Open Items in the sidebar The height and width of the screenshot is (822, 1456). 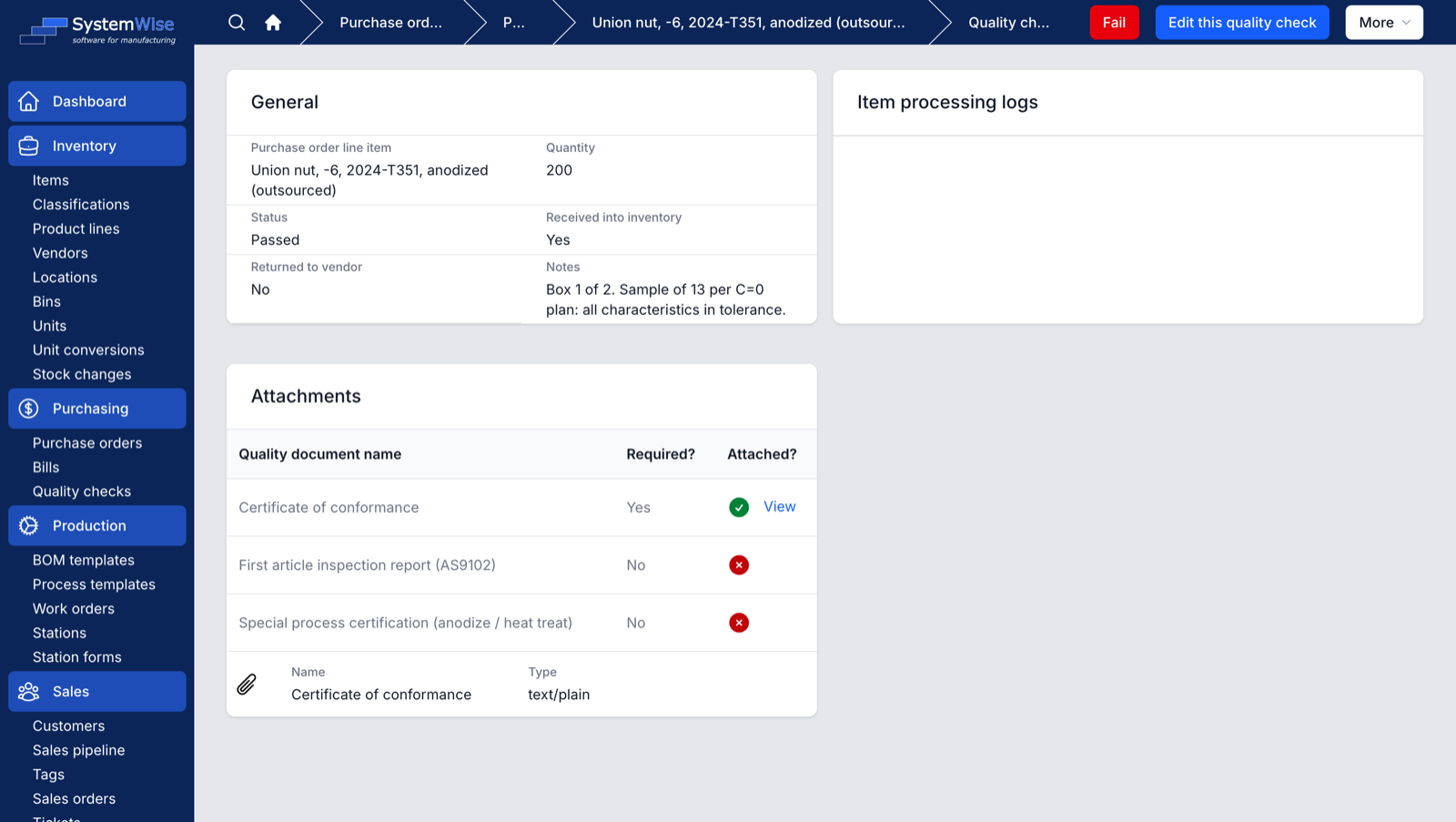pyautogui.click(x=51, y=180)
